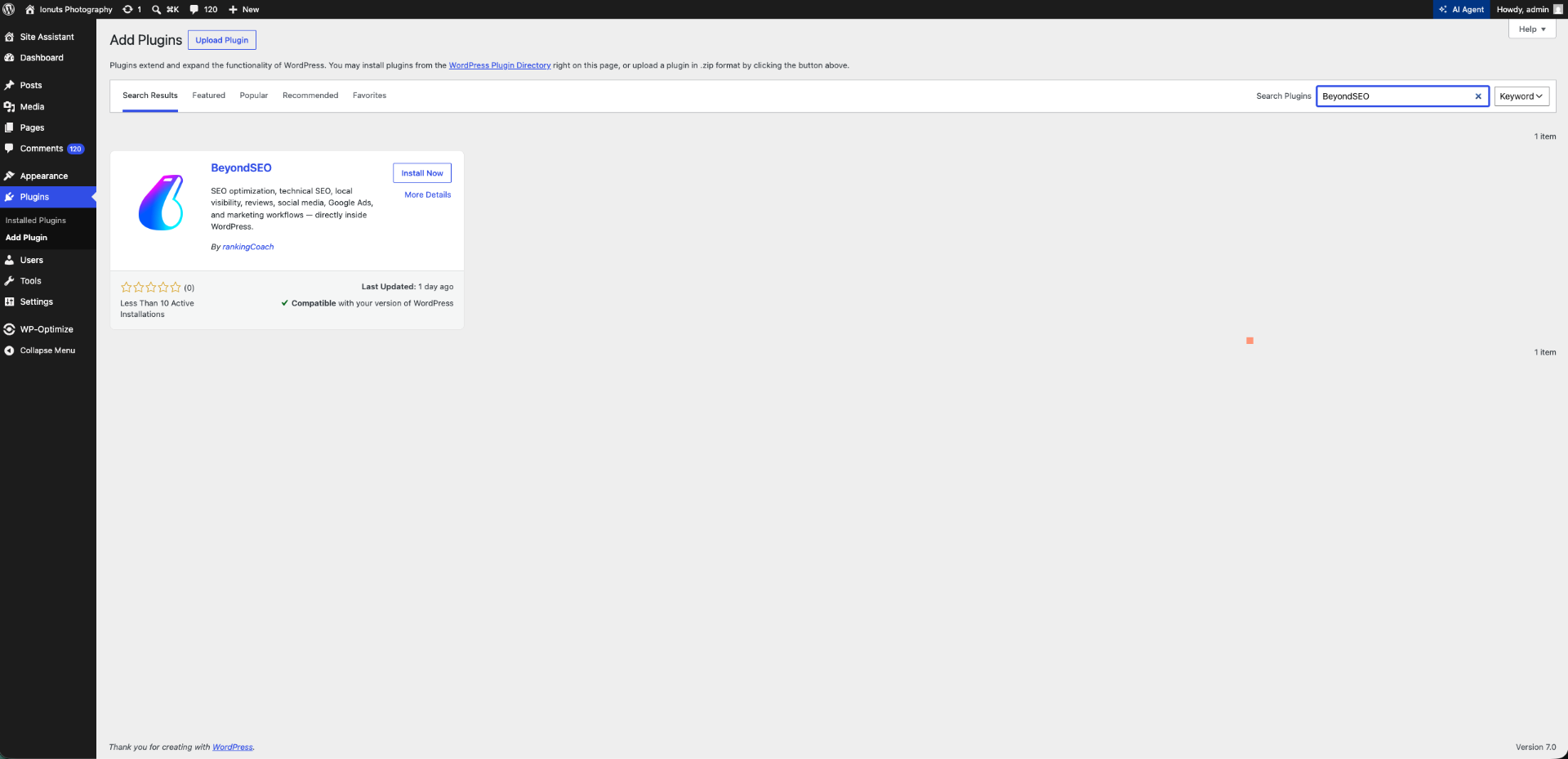Open the command palette search icon
This screenshot has height=759, width=1568.
tap(156, 10)
